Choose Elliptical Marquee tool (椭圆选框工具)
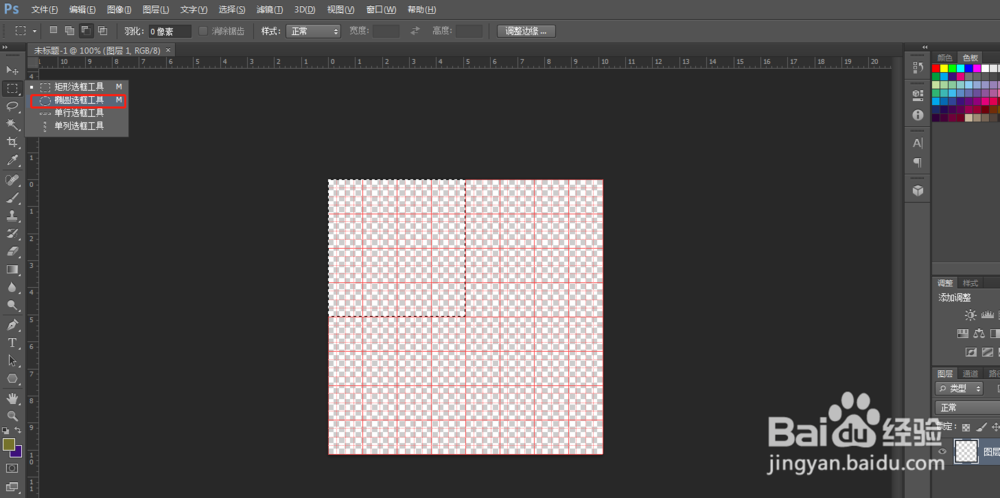 click(78, 100)
